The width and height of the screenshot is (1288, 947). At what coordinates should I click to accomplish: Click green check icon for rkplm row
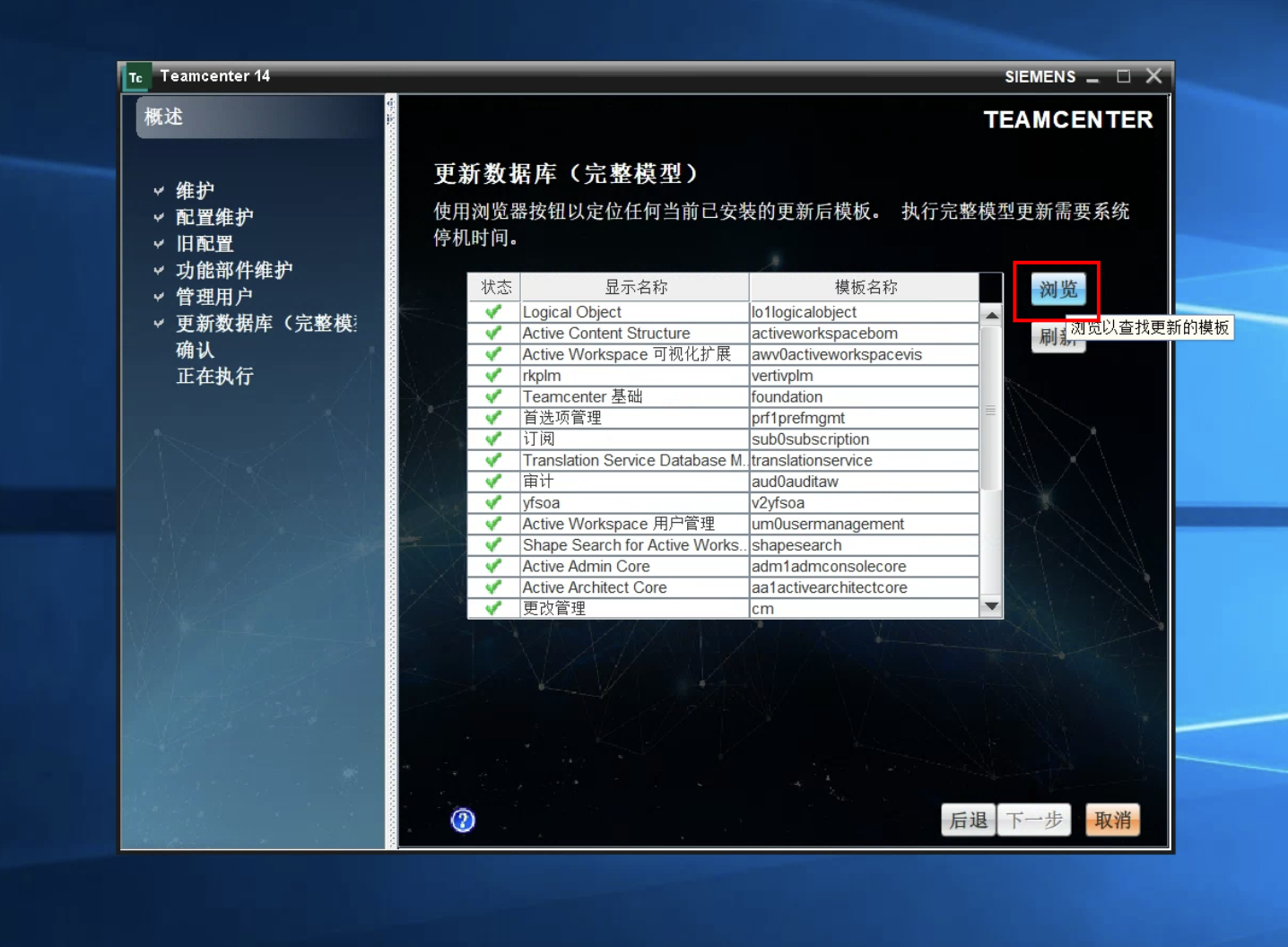point(493,376)
